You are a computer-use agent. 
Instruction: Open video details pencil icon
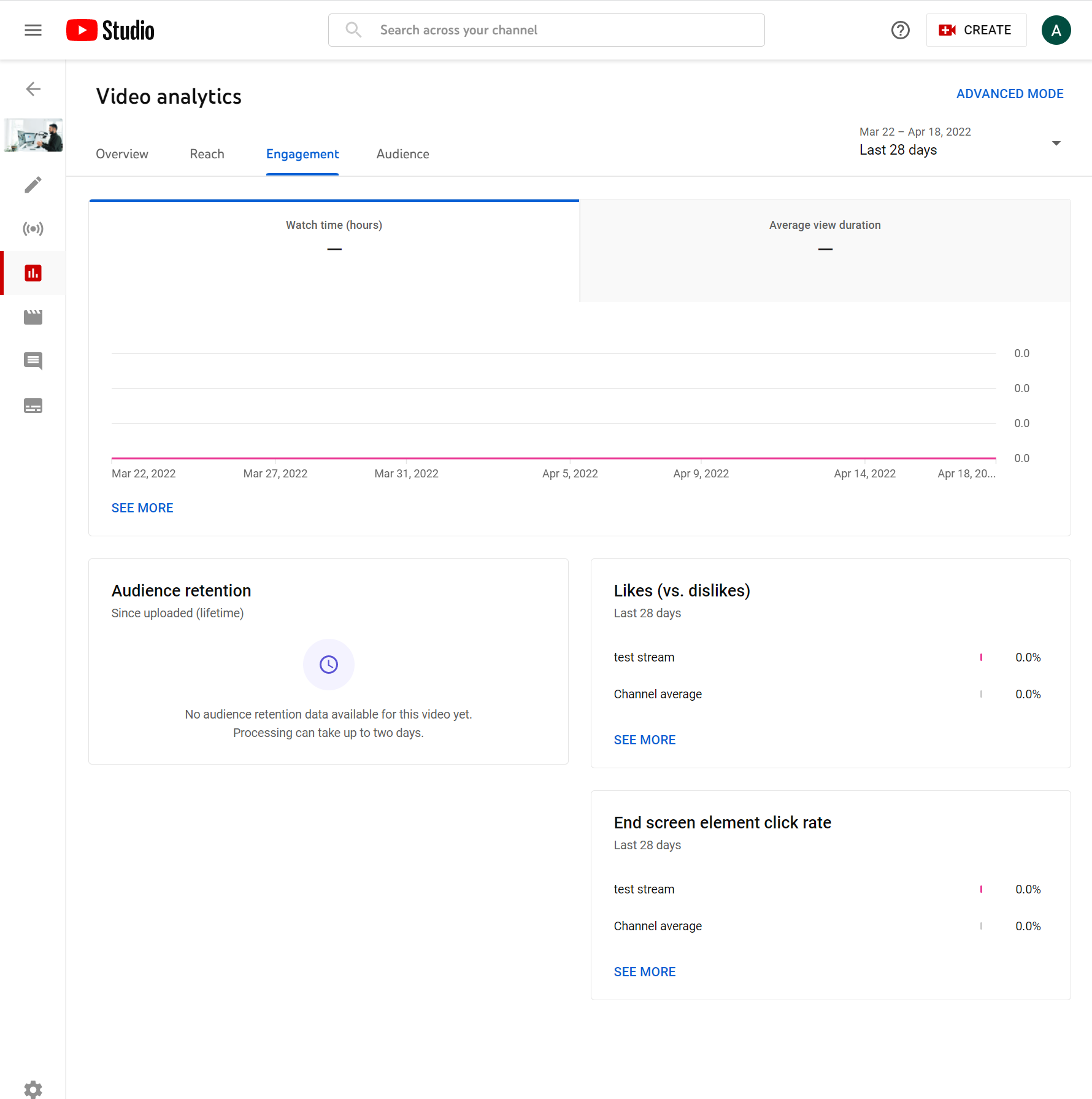coord(33,185)
